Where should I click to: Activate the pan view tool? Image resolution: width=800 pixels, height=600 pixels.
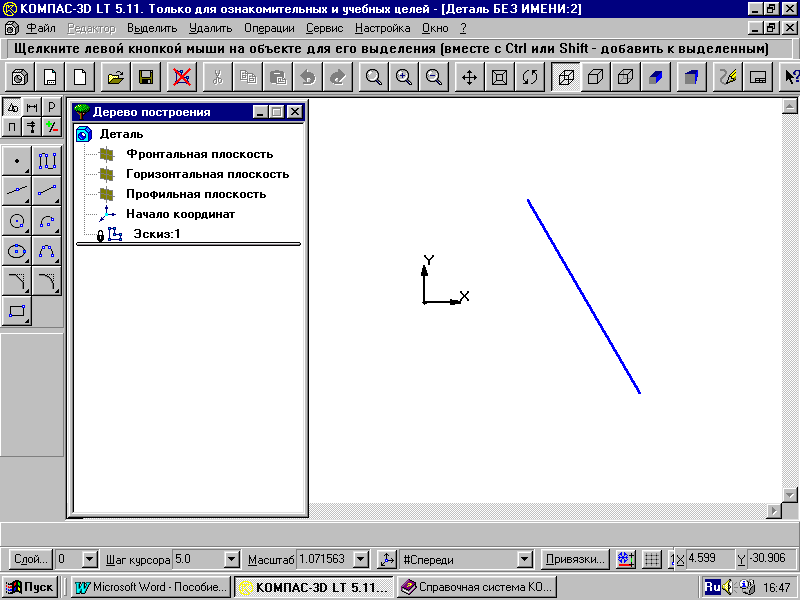tap(469, 77)
